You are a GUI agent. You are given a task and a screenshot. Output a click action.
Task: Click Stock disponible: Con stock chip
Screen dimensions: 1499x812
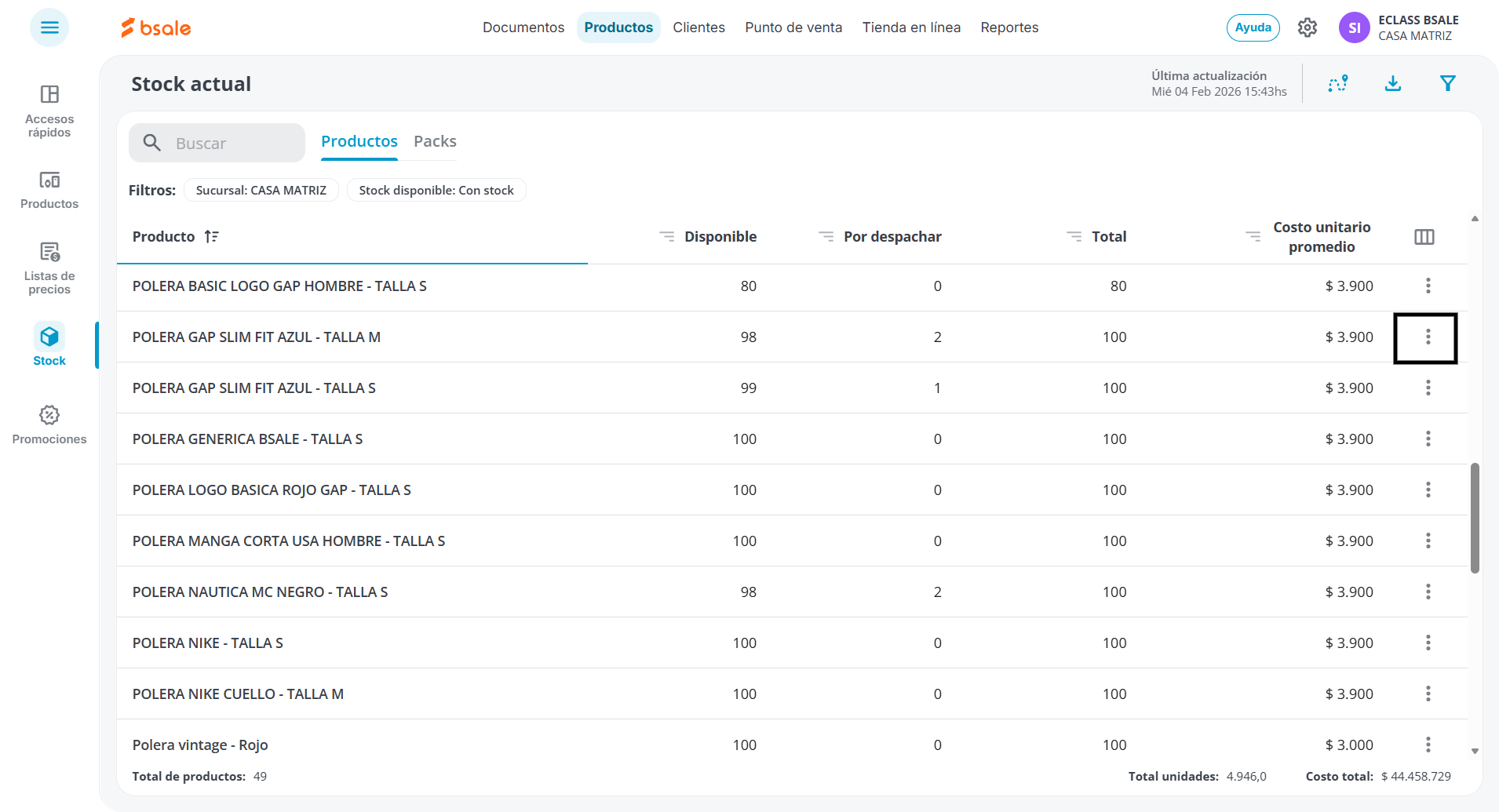[x=436, y=190]
